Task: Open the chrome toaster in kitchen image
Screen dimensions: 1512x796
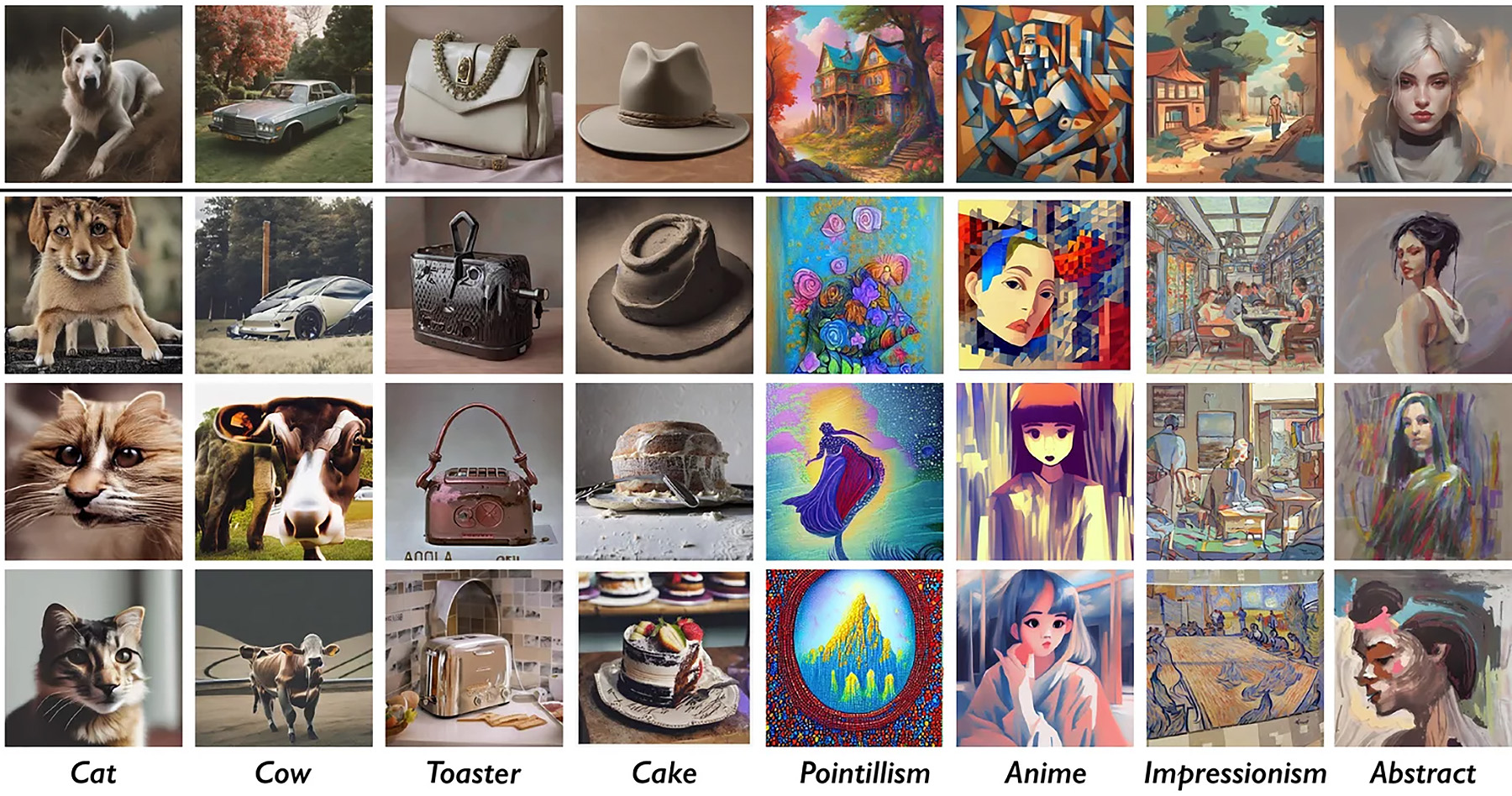Action: (474, 658)
